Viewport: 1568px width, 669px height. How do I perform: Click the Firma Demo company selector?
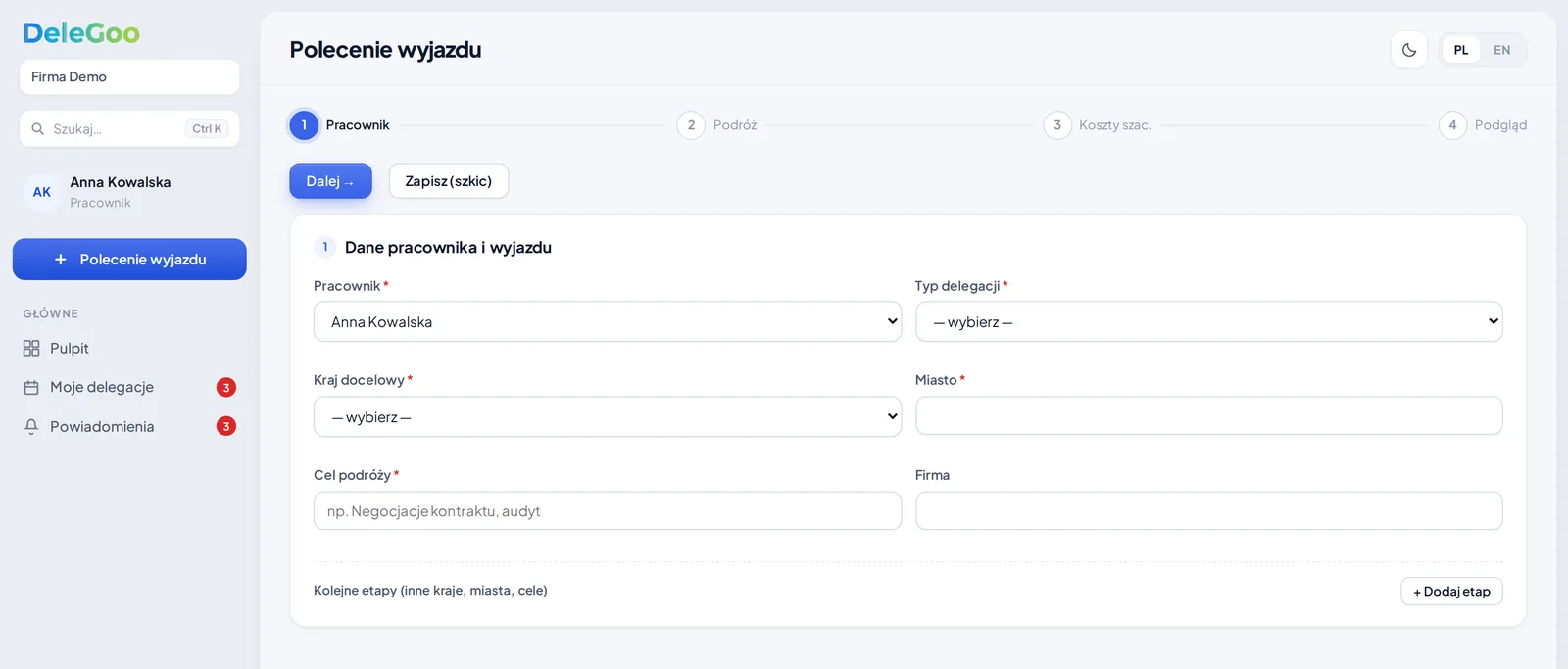coord(129,77)
